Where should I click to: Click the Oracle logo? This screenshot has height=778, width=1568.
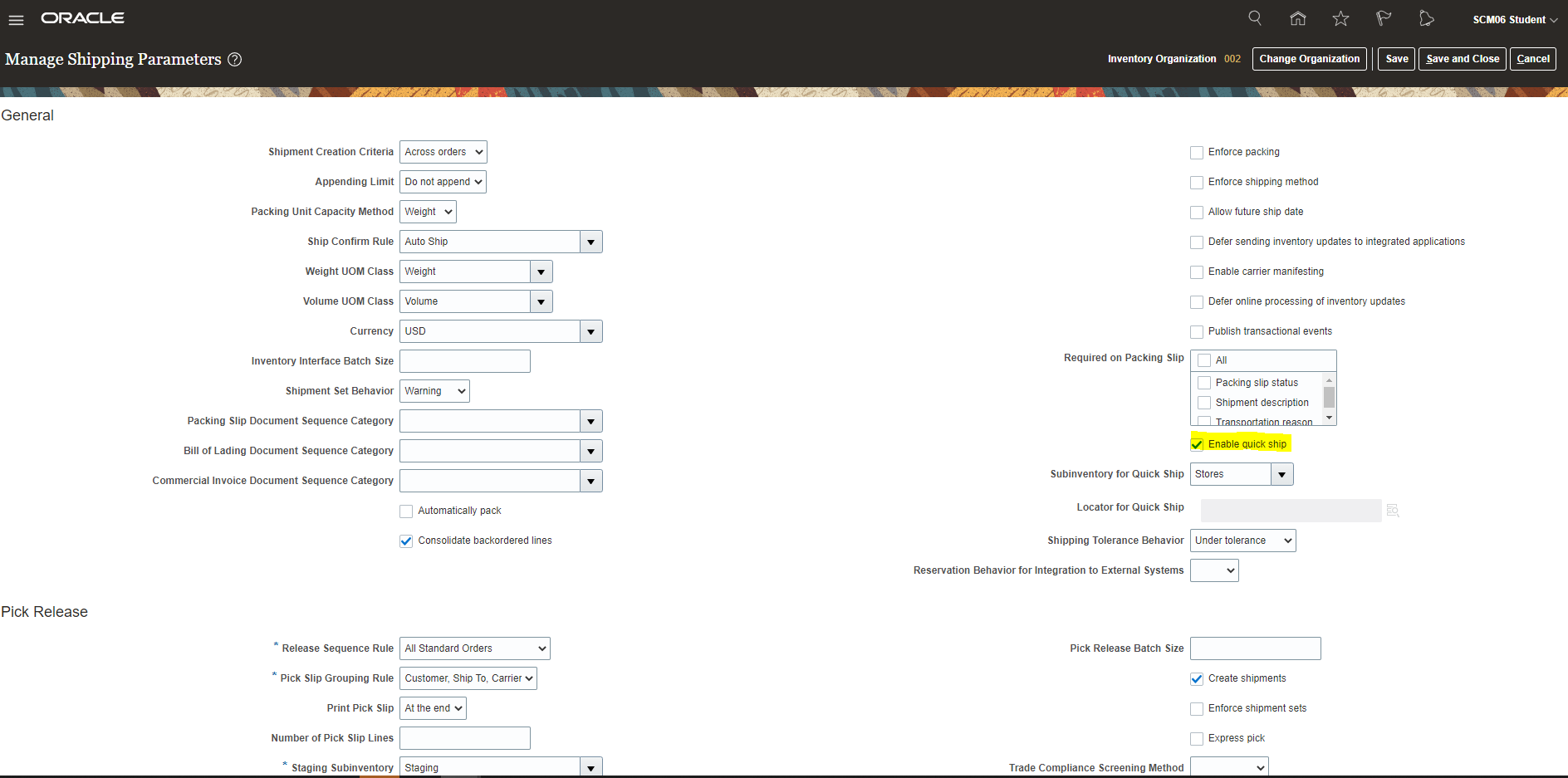coord(82,17)
